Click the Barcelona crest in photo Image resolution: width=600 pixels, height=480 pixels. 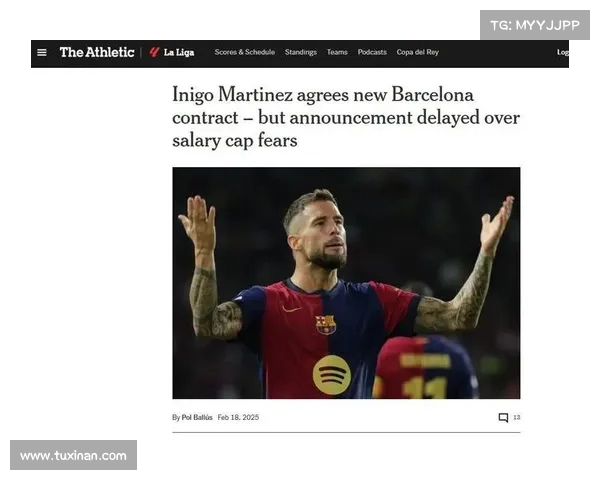(326, 325)
